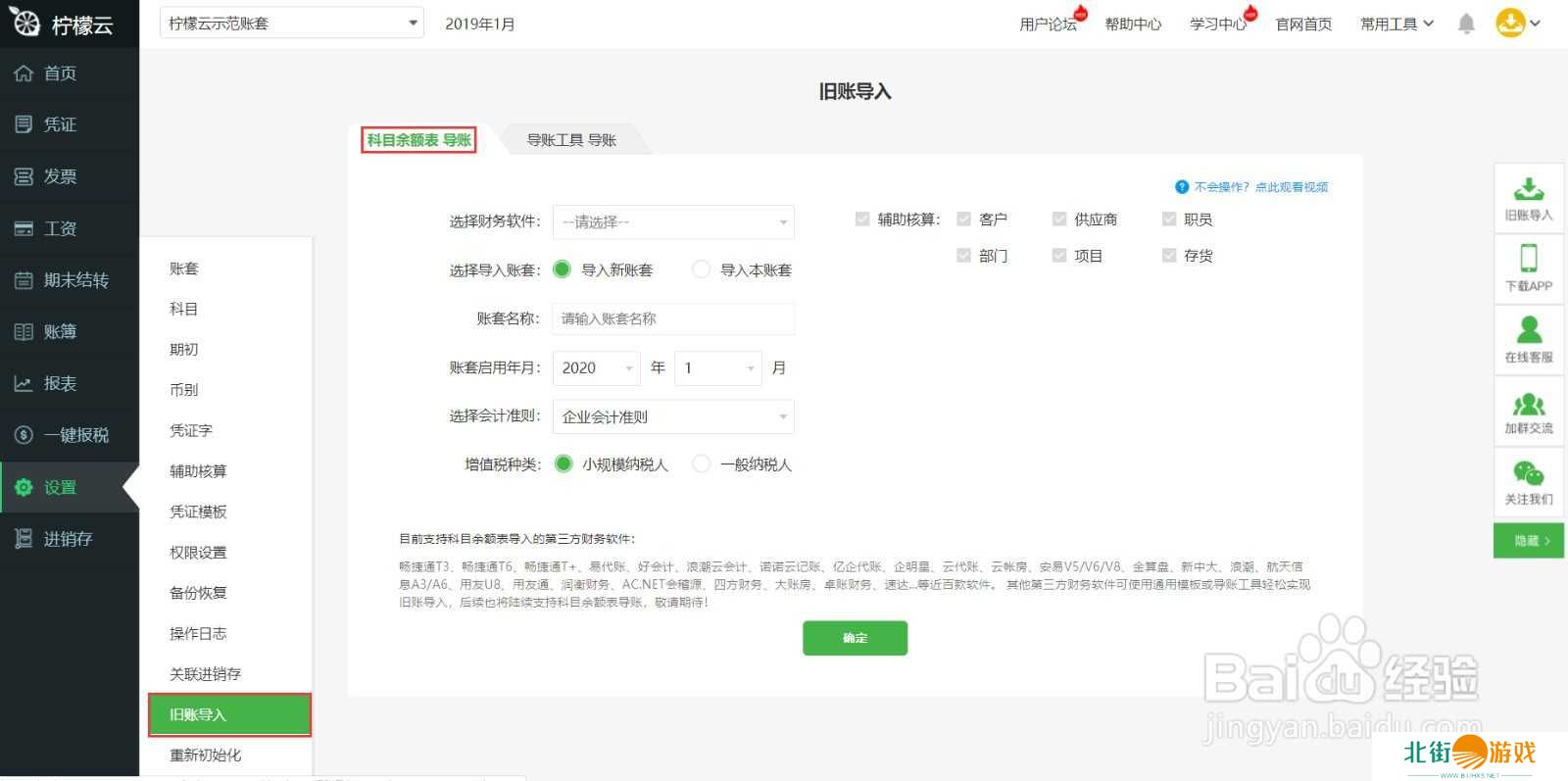This screenshot has height=781, width=1568.
Task: Switch to the 导账工具 导账 tab
Action: click(571, 140)
